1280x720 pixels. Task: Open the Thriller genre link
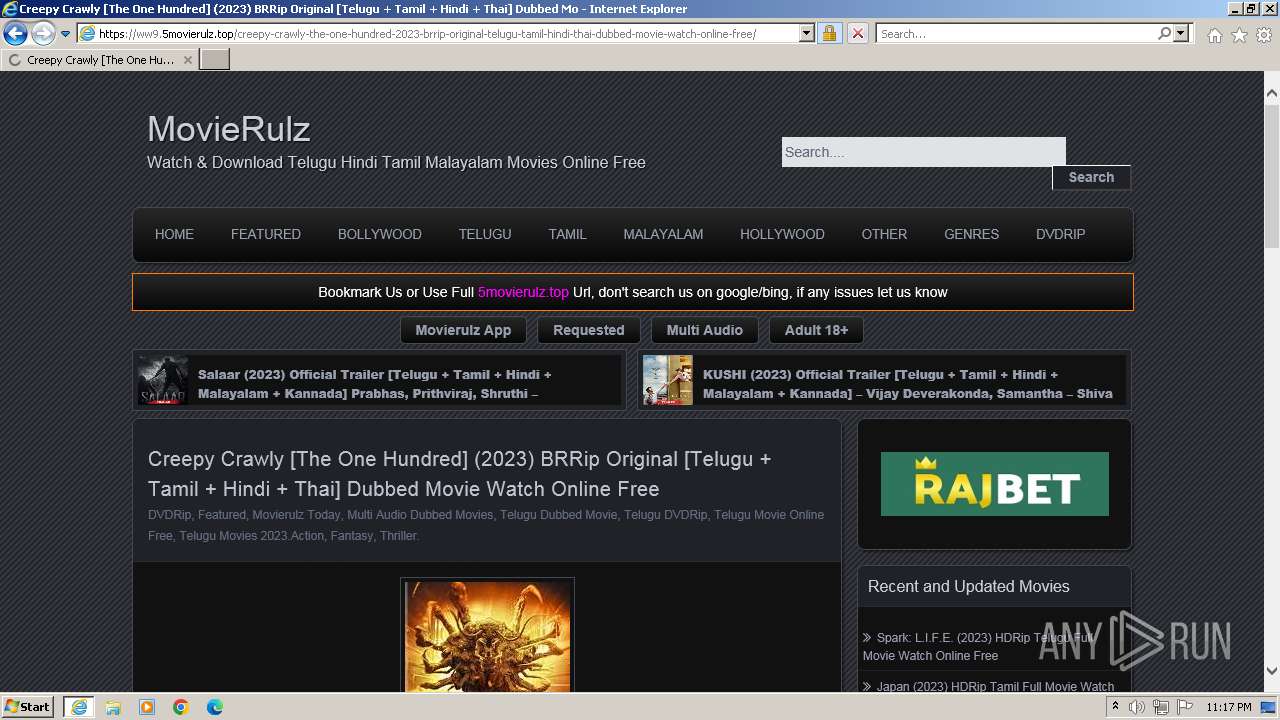pos(398,536)
